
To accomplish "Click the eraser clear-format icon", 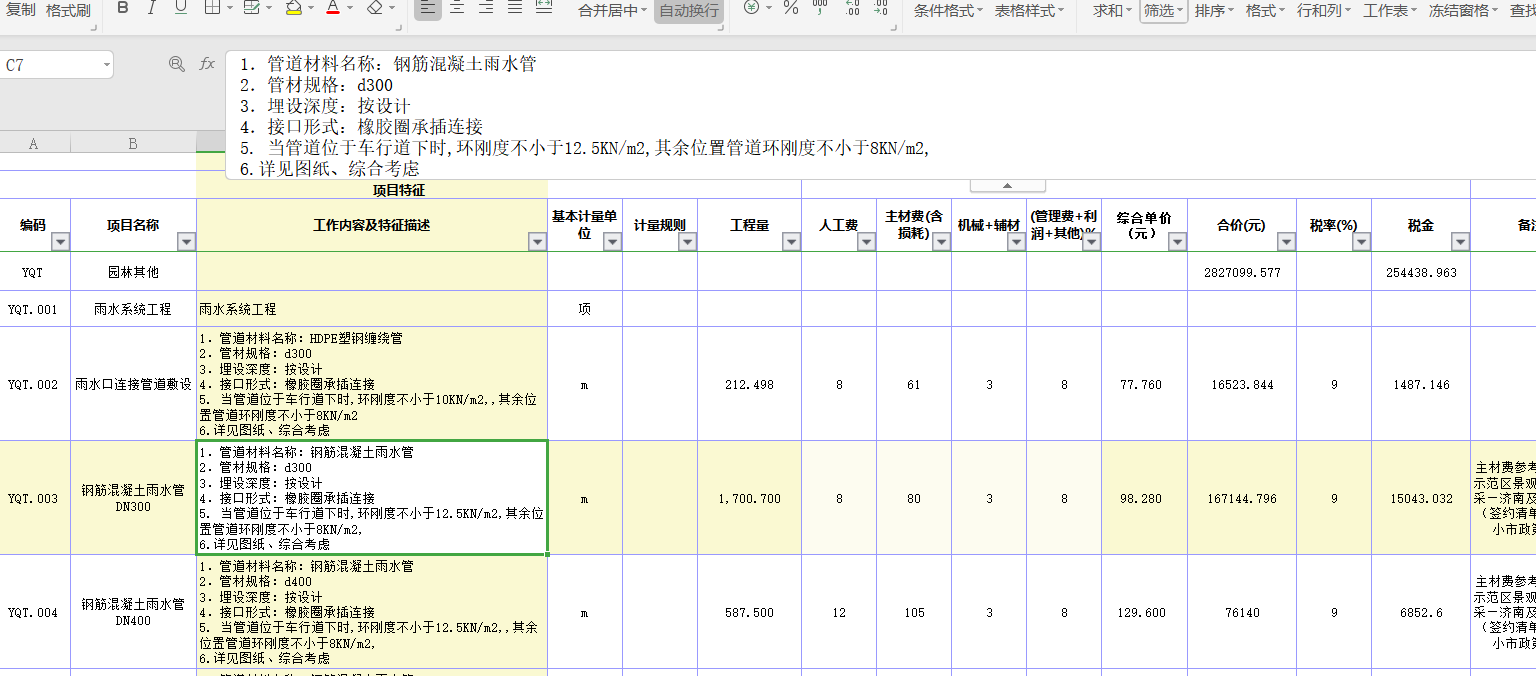I will pyautogui.click(x=375, y=8).
